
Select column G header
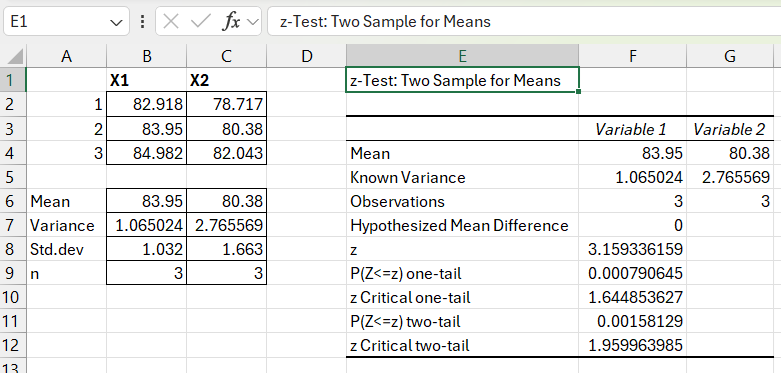click(730, 56)
